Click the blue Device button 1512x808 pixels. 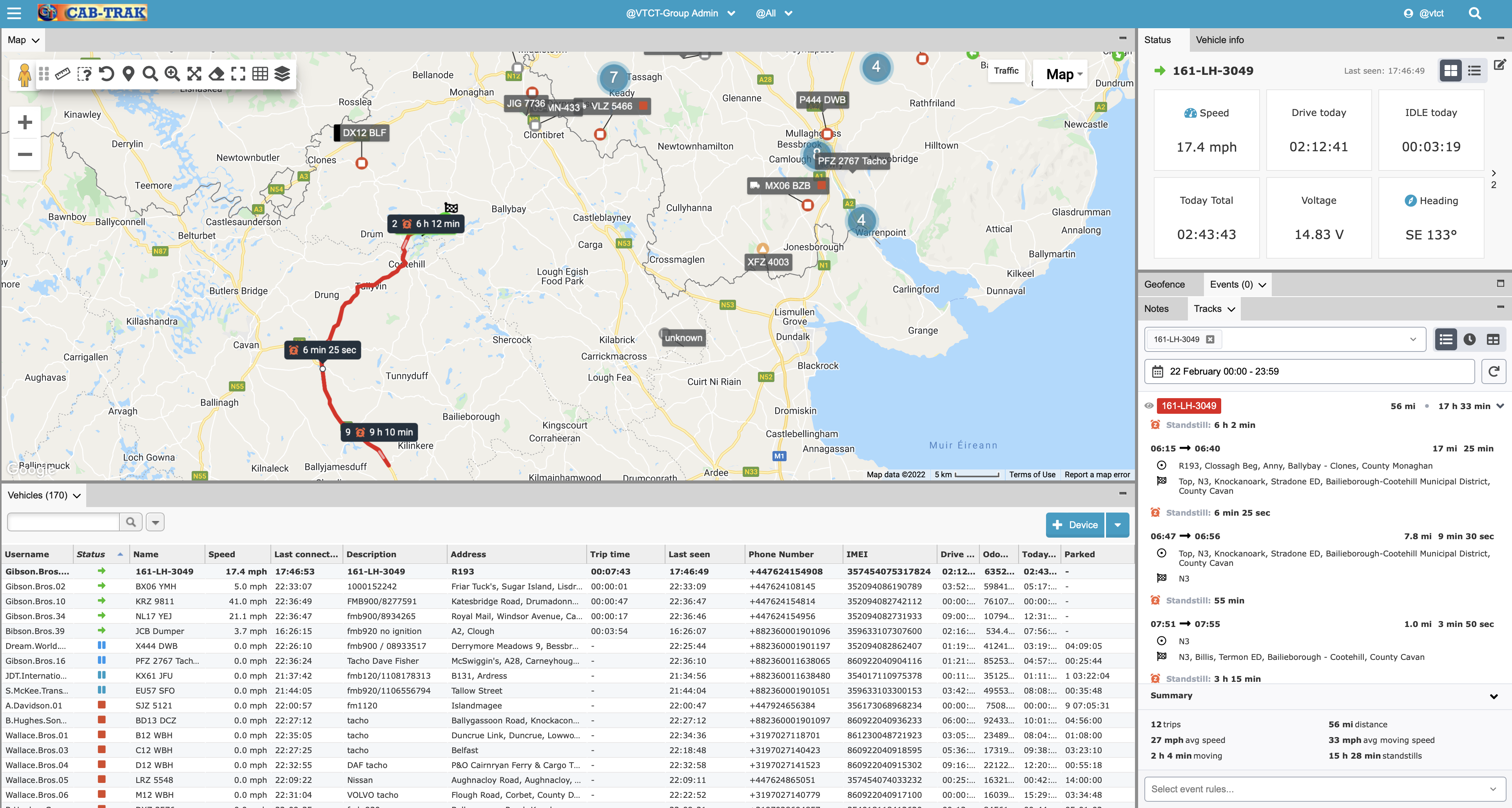1075,525
